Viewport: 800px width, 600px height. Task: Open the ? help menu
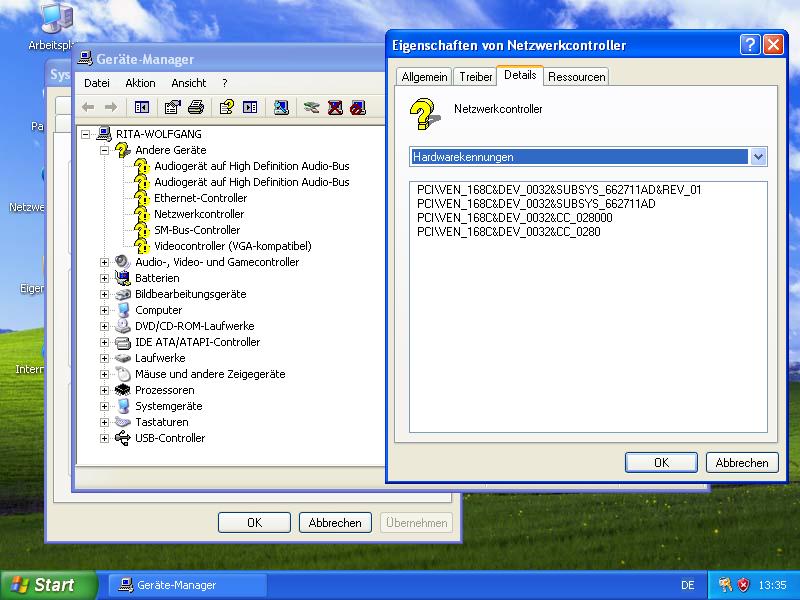coord(224,83)
